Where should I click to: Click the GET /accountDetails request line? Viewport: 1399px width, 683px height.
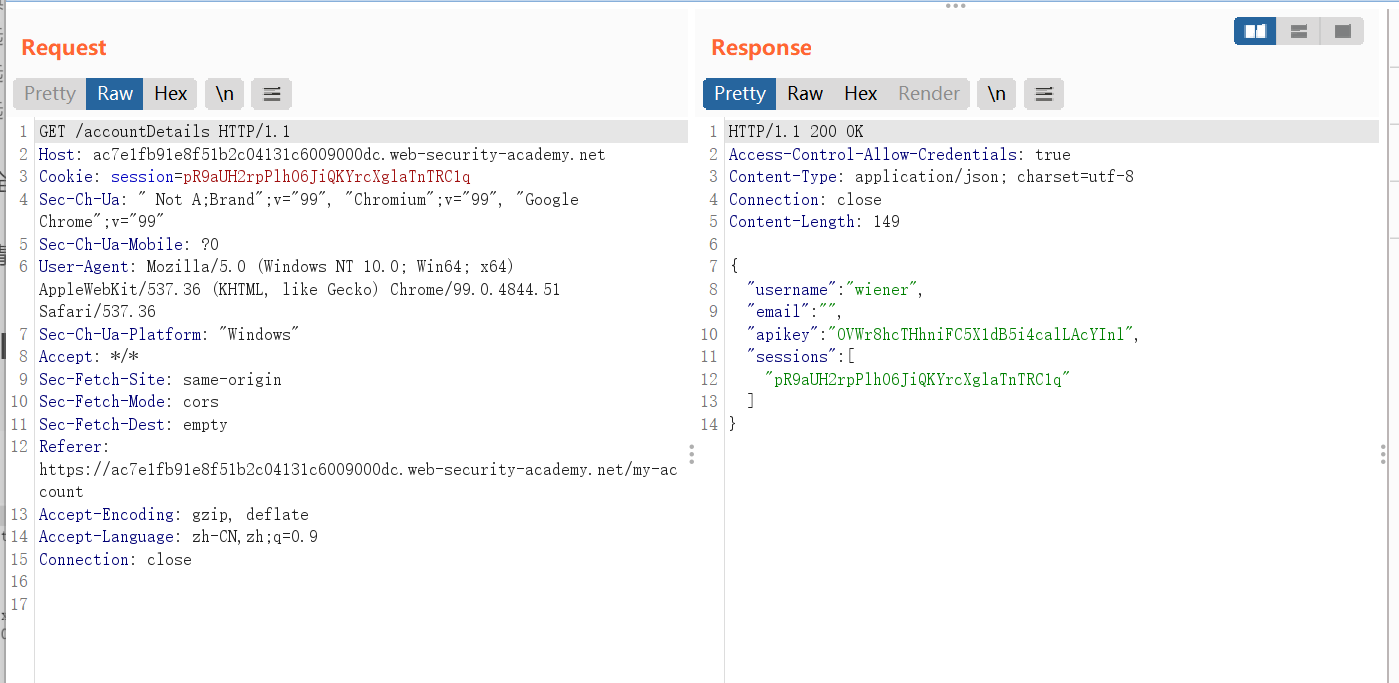tap(165, 132)
